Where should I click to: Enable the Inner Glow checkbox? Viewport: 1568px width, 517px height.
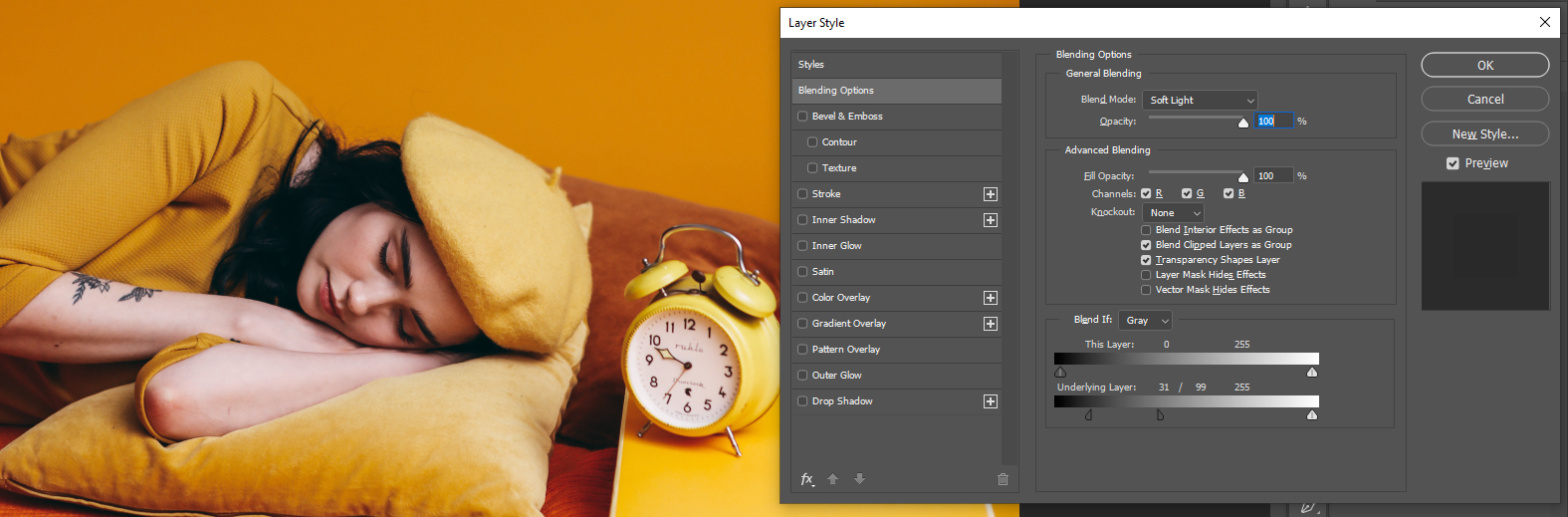802,246
